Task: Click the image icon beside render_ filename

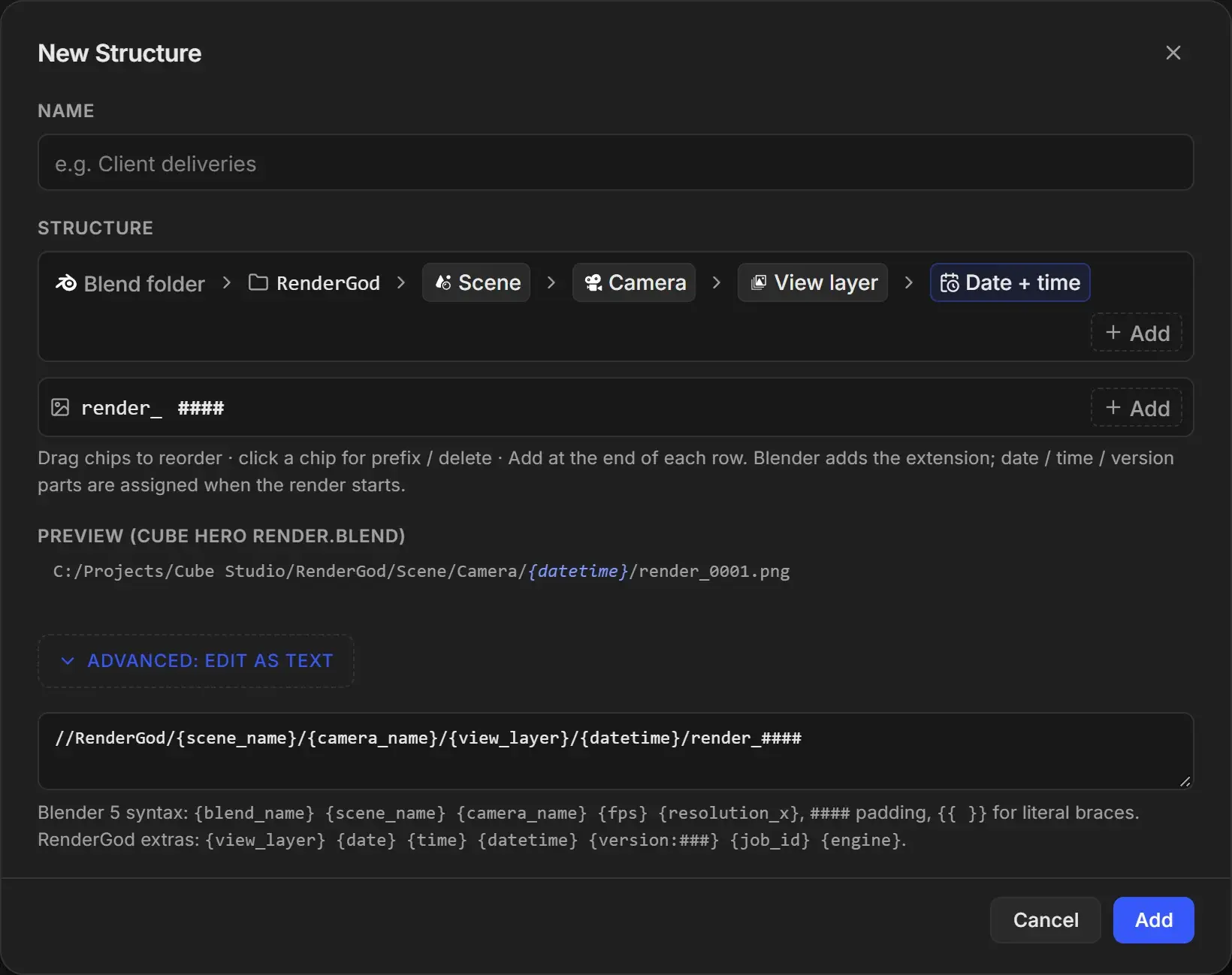Action: click(x=60, y=407)
